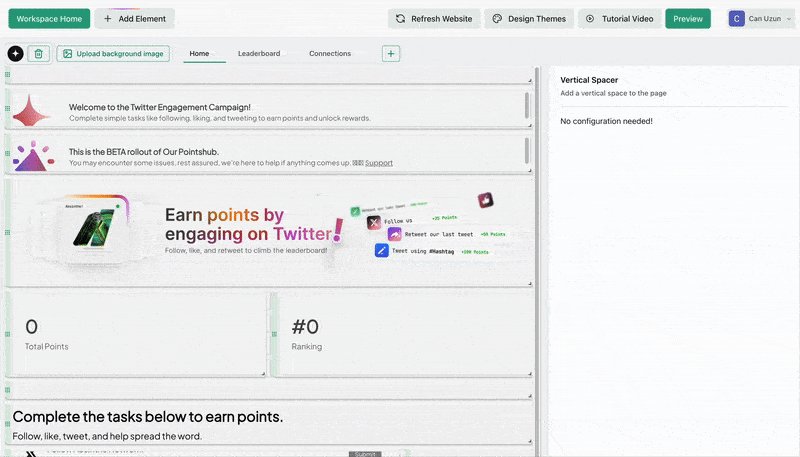Watch the Tutorial Video
Screen dimensions: 800x457
point(619,19)
